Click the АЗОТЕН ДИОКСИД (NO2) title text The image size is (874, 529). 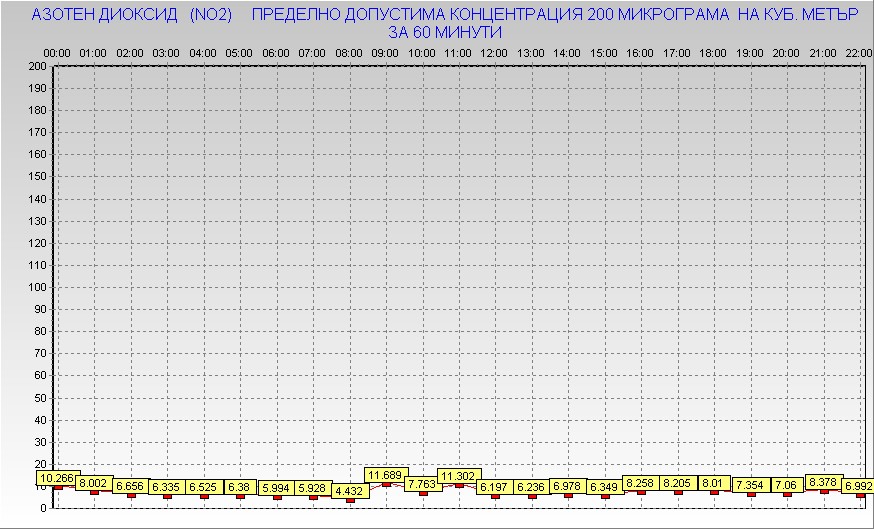click(132, 15)
